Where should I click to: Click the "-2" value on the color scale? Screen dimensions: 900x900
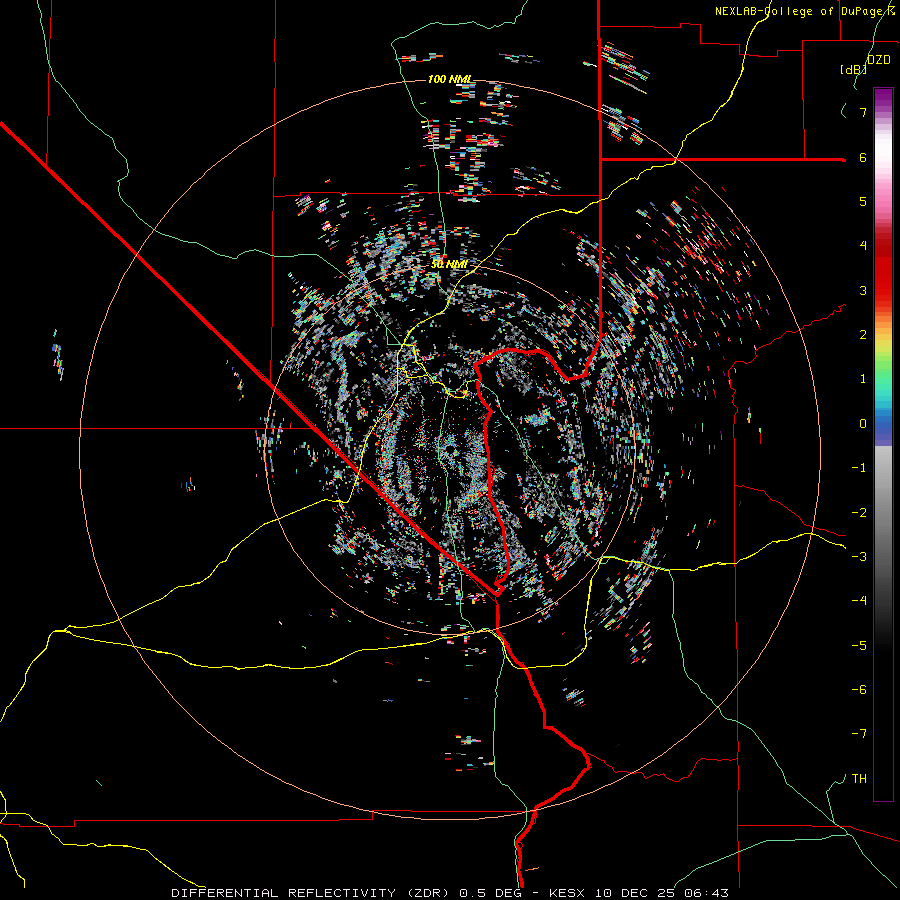(x=859, y=513)
